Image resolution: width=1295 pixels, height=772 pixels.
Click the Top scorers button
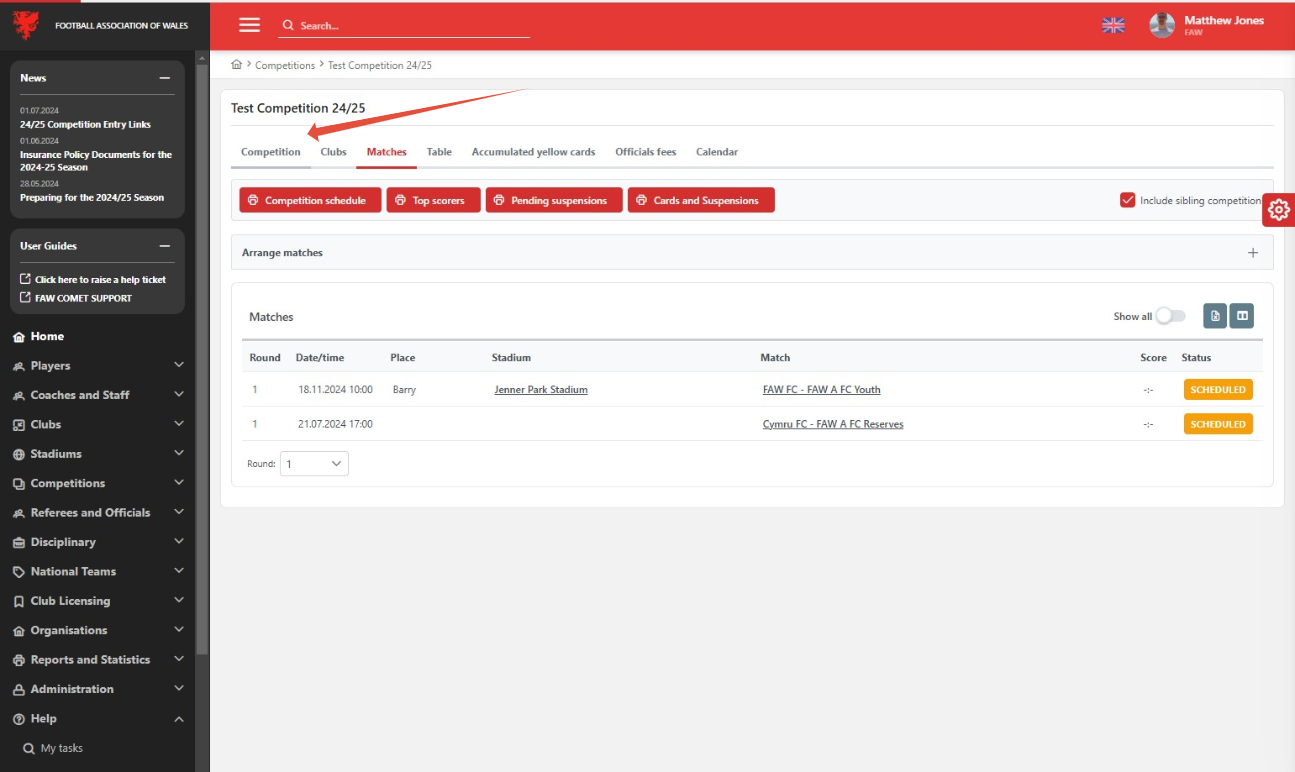(x=433, y=200)
